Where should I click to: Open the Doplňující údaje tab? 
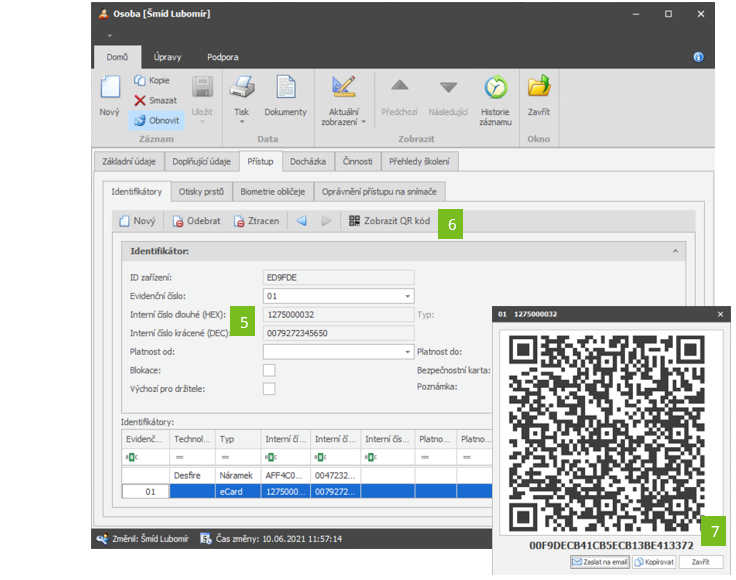pos(201,161)
